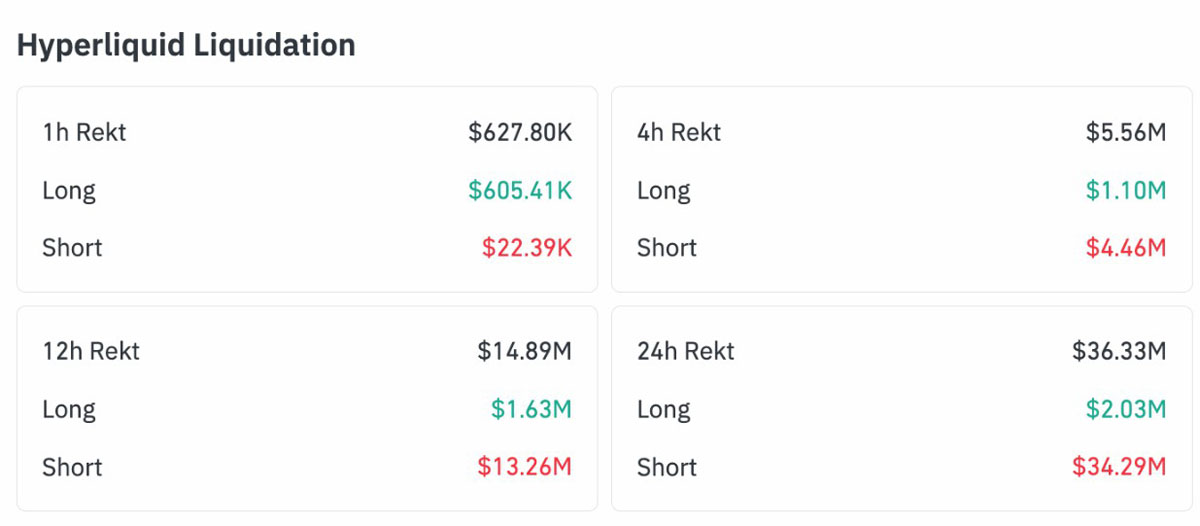Click the 24h Short value $34.29M
Screen dimensions: 1200x526
[1119, 467]
